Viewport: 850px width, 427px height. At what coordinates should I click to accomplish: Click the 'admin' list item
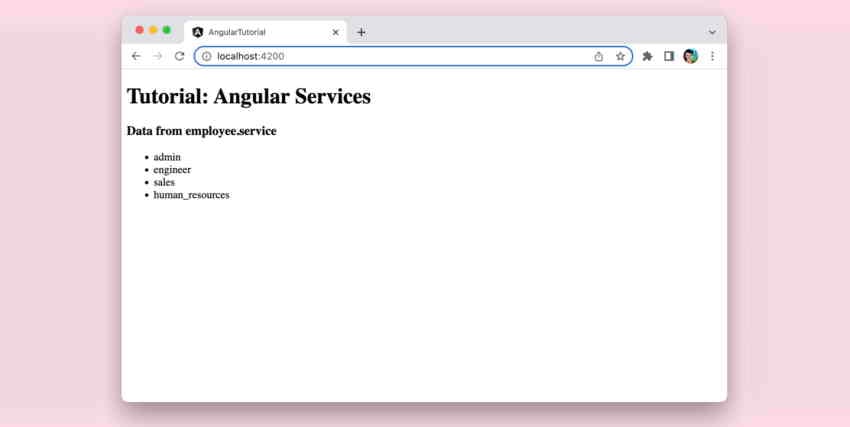click(167, 157)
